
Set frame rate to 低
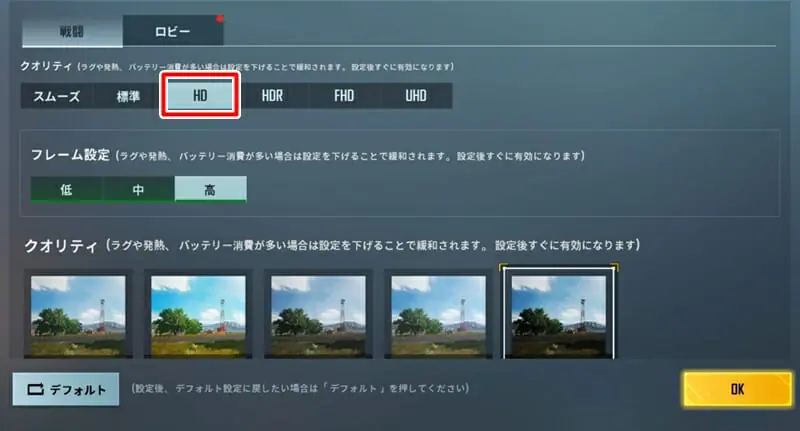click(66, 189)
